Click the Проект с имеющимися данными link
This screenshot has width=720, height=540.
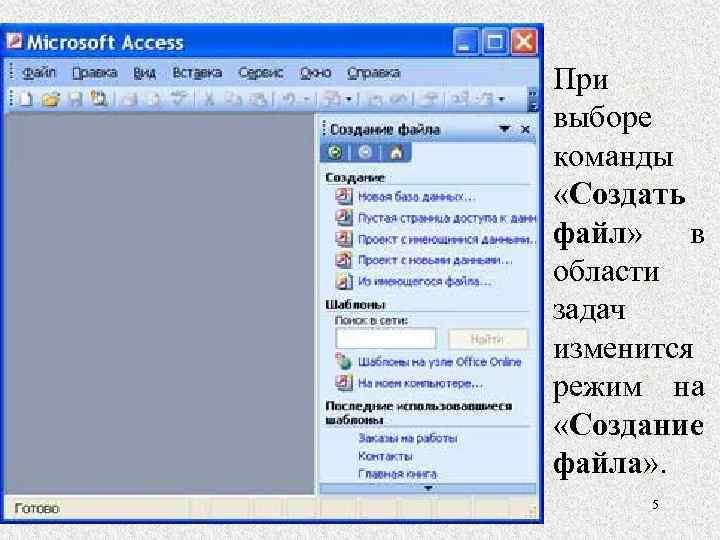tap(447, 239)
